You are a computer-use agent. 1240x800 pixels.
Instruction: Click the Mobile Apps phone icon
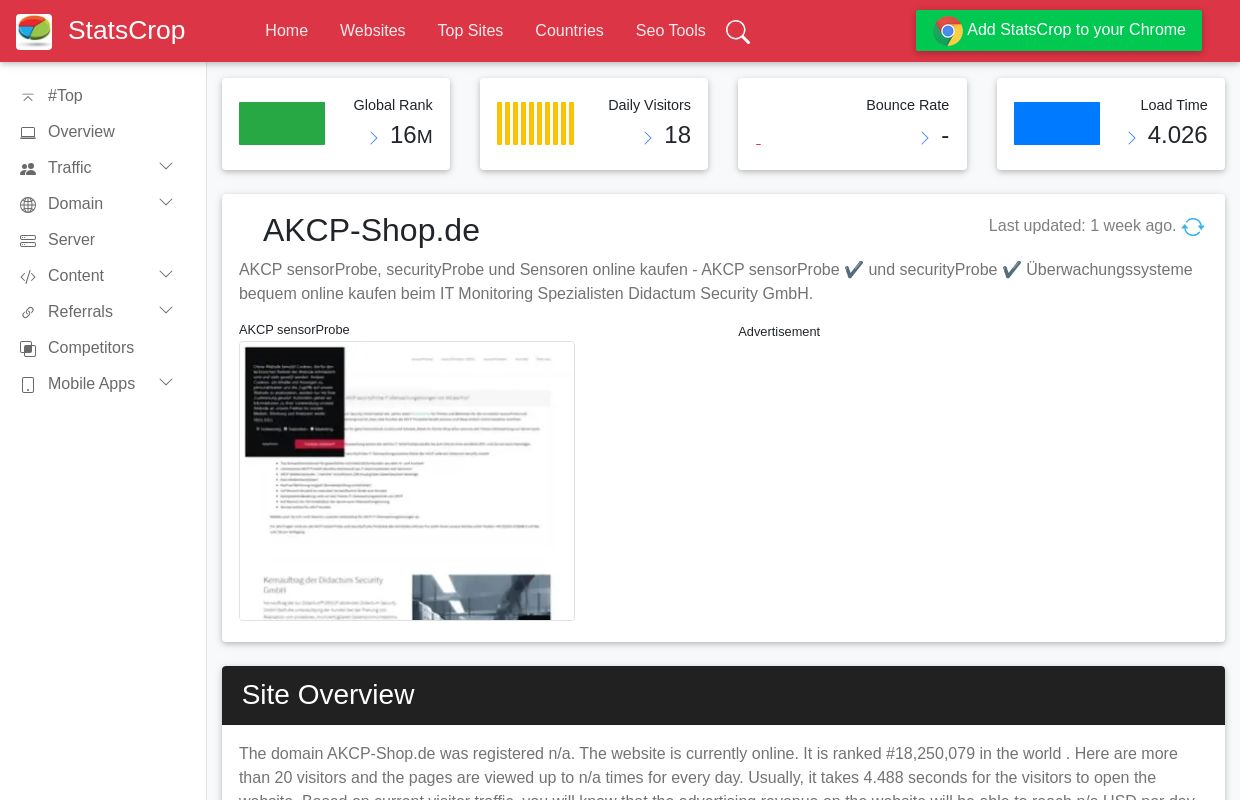pyautogui.click(x=28, y=384)
